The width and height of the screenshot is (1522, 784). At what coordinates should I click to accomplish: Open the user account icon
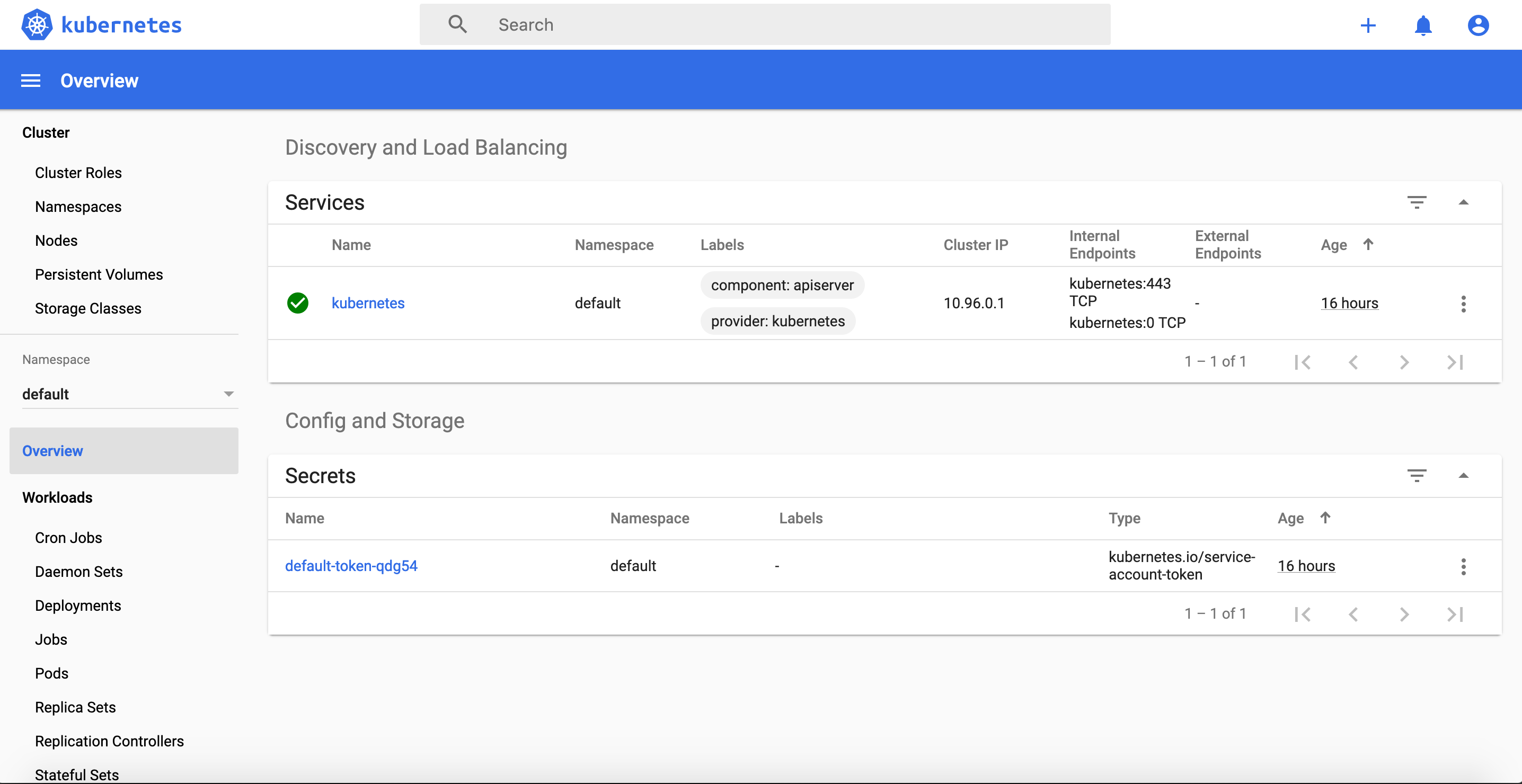pos(1477,25)
